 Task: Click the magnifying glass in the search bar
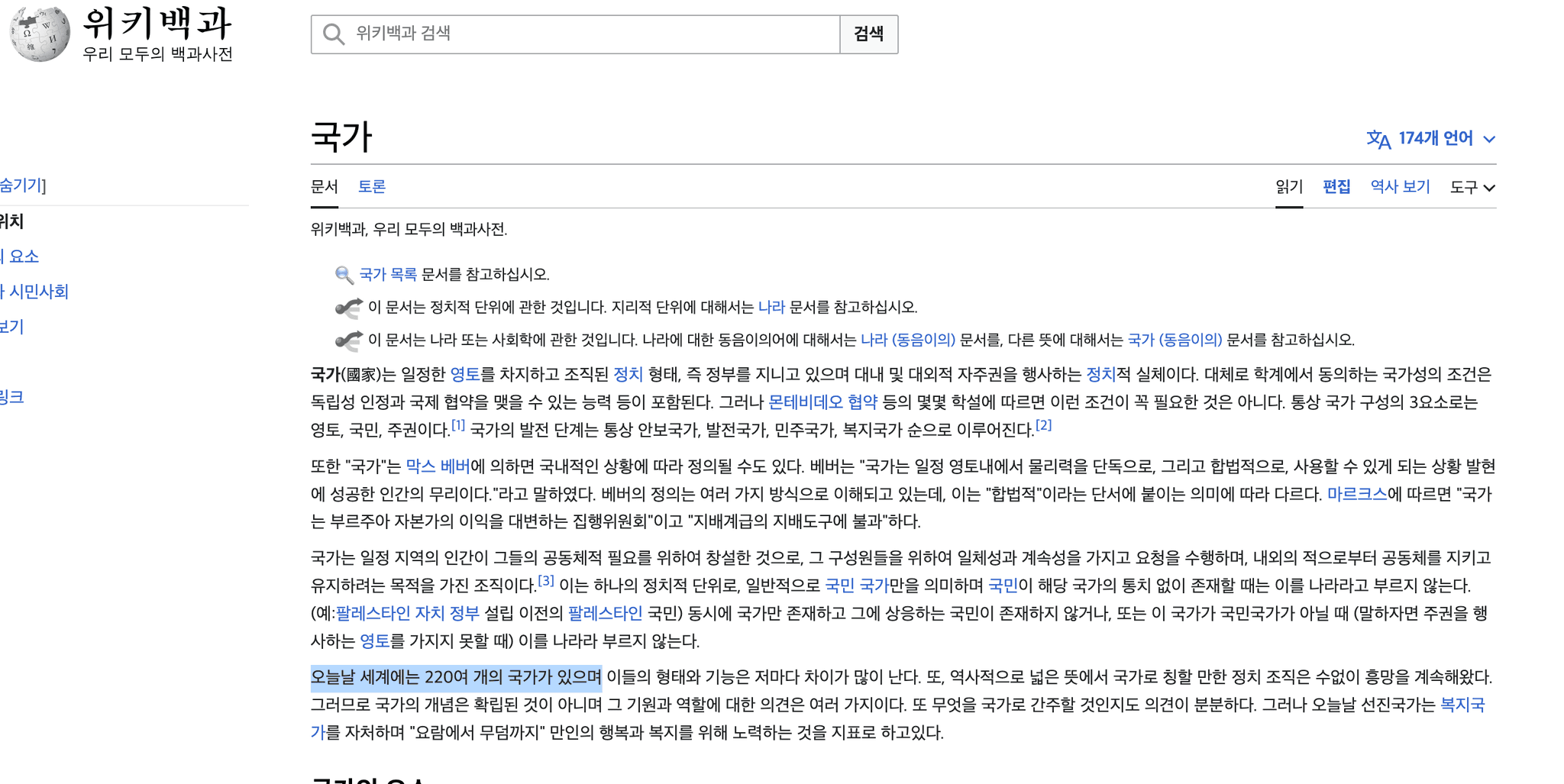(333, 34)
